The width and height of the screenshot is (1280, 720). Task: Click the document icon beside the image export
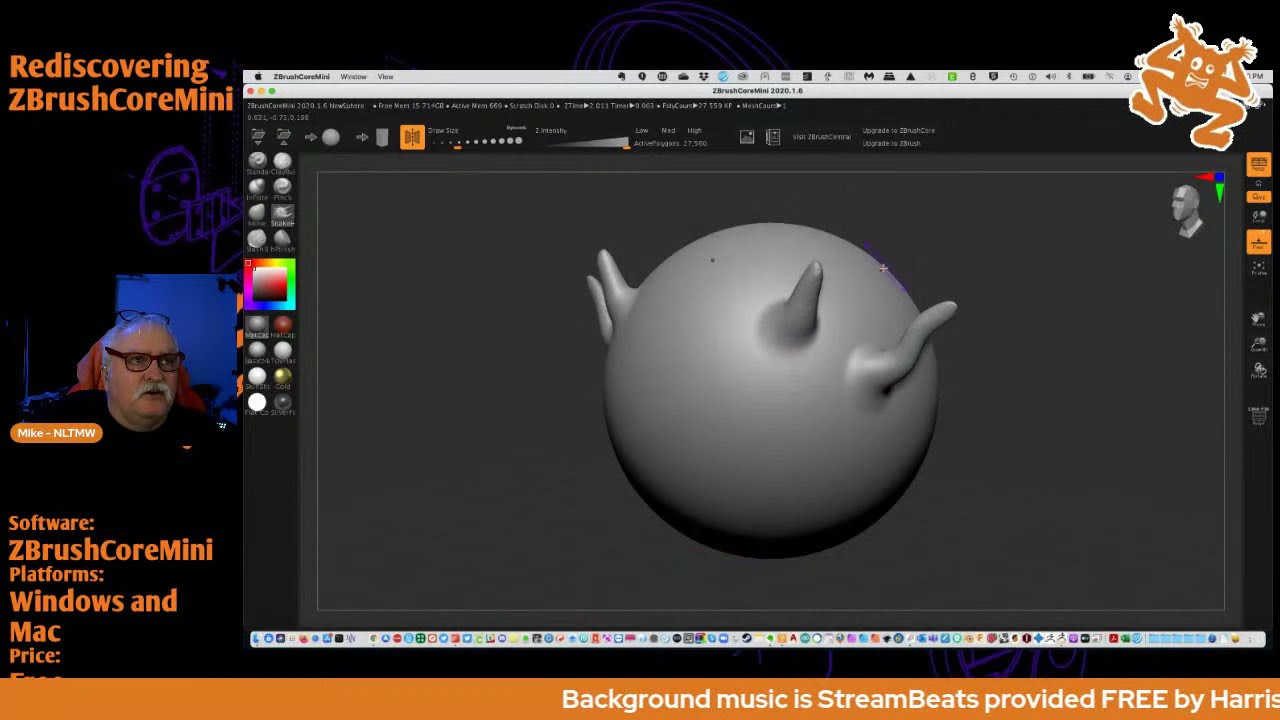pos(772,137)
